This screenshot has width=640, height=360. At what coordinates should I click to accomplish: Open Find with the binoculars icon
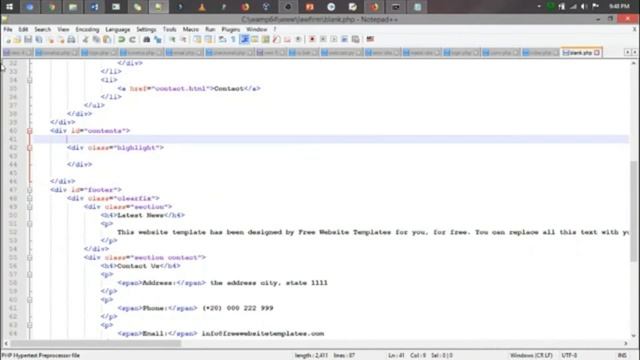[x=147, y=40]
